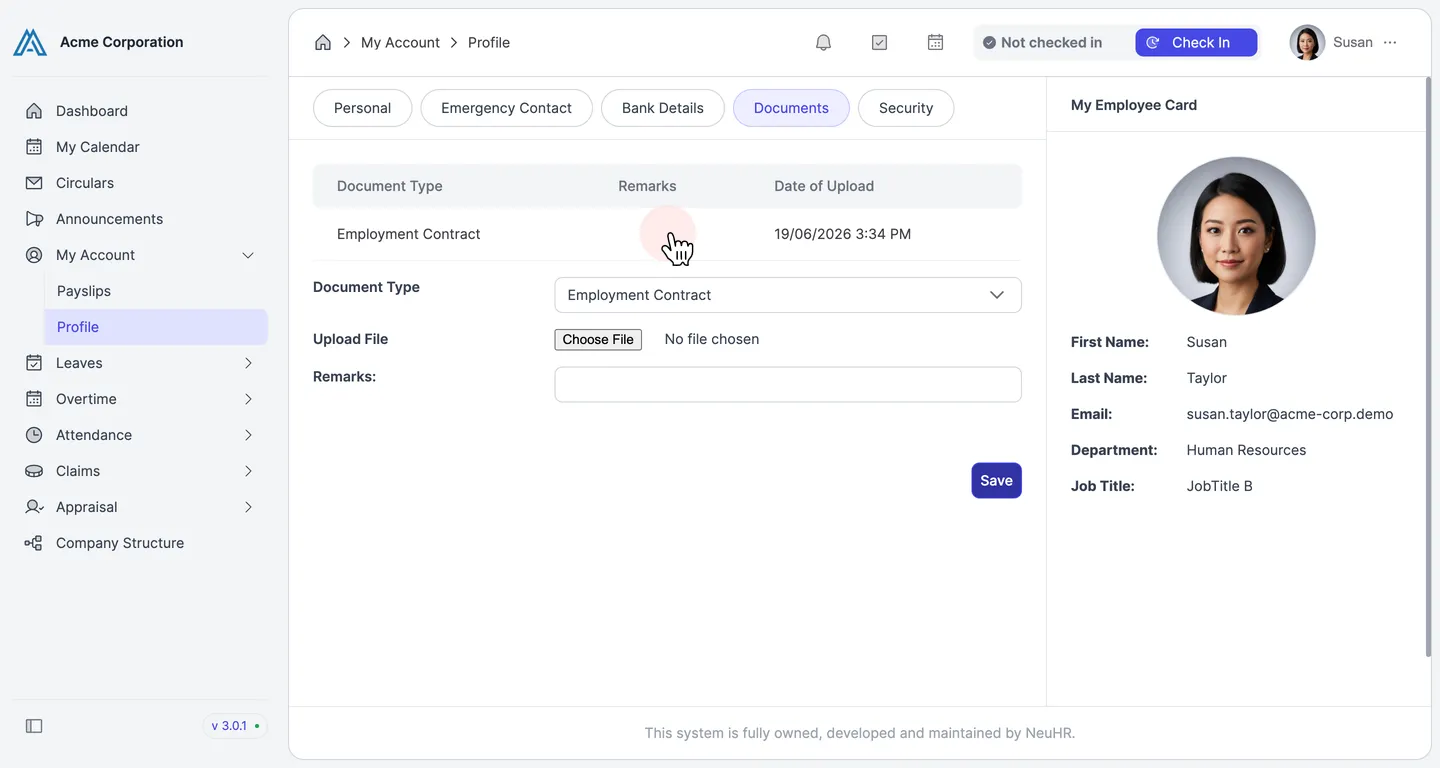Open the Bank Details tab
Screen dimensions: 1440x768
(x=663, y=108)
